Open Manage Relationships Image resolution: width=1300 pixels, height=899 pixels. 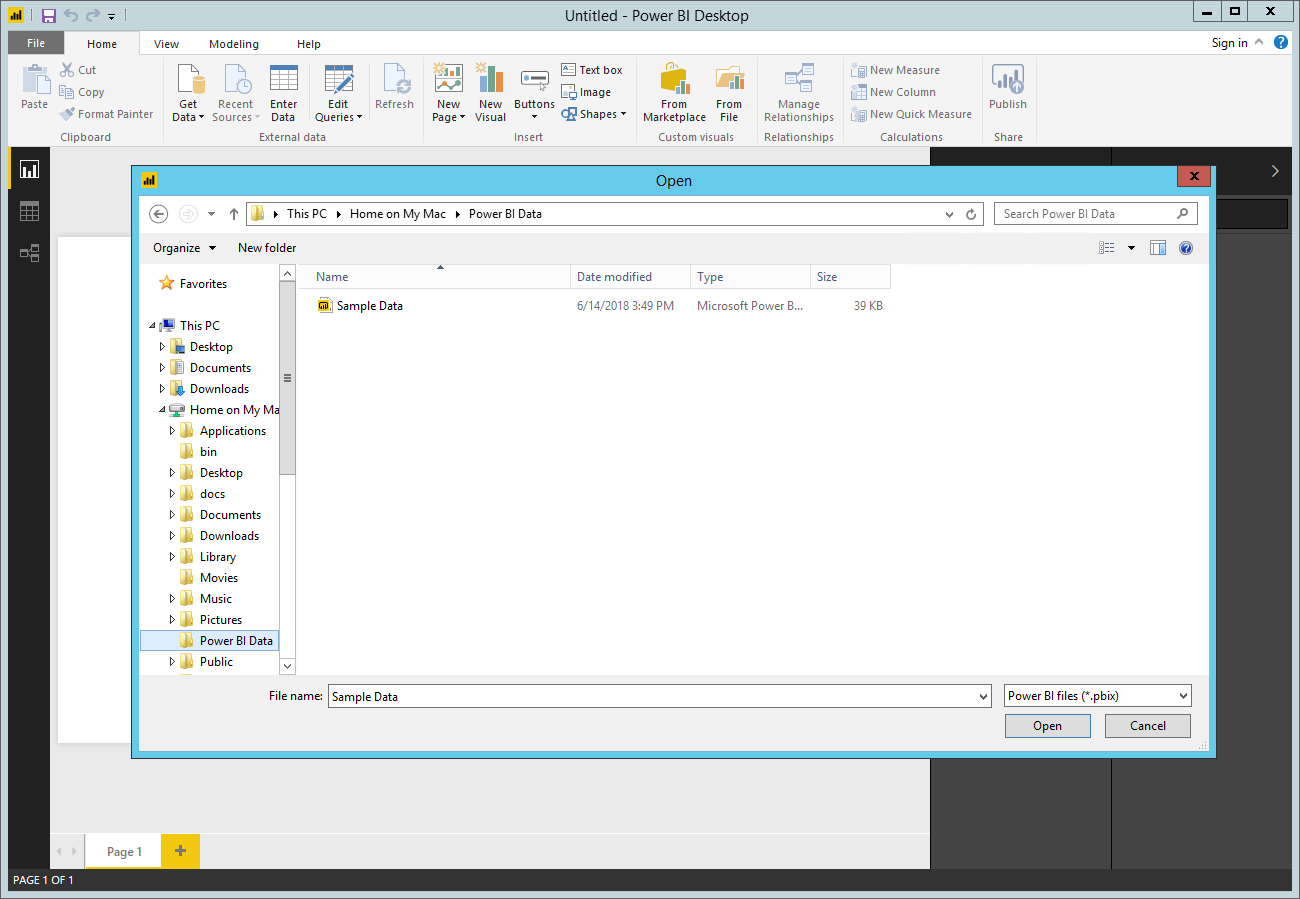coord(798,90)
